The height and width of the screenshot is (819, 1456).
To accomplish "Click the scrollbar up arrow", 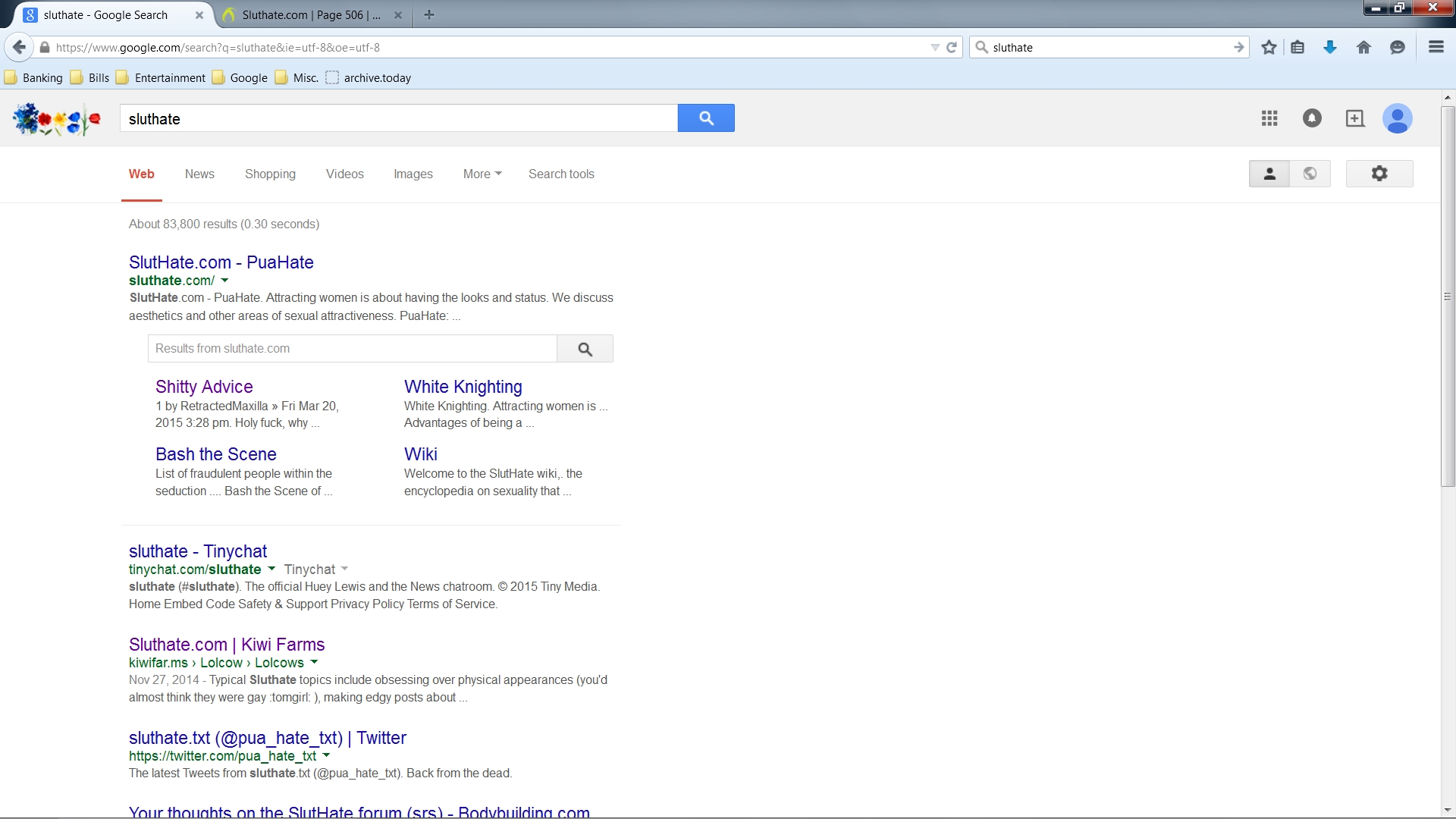I will click(1448, 97).
